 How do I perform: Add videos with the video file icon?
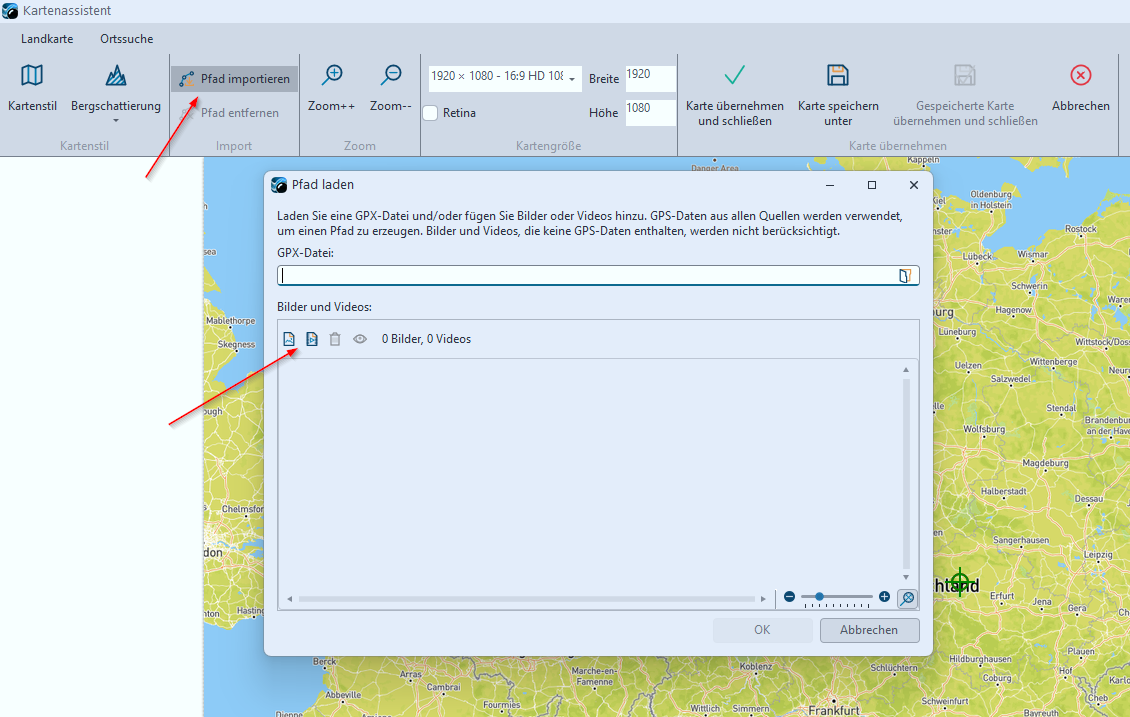pyautogui.click(x=312, y=339)
